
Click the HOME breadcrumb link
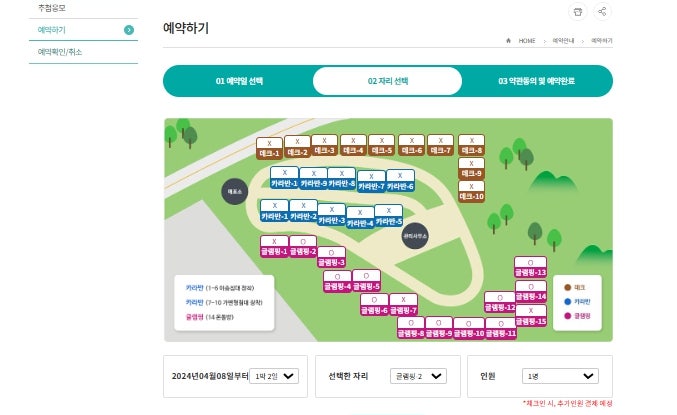pyautogui.click(x=527, y=41)
